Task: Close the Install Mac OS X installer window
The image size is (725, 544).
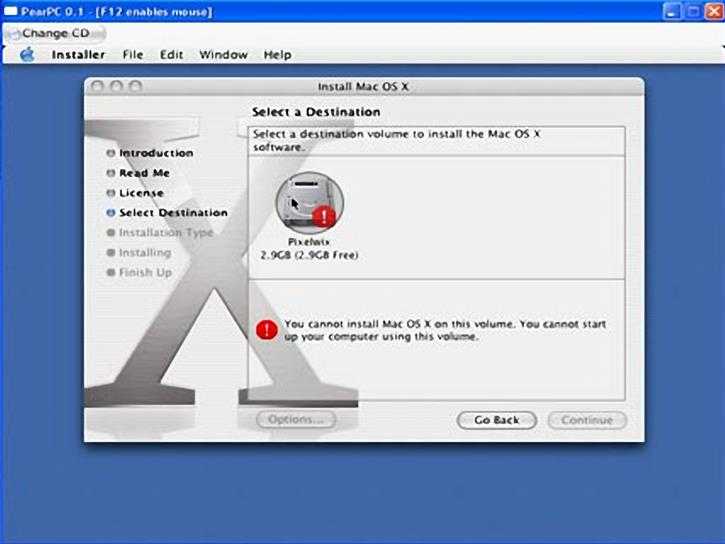Action: pos(97,86)
